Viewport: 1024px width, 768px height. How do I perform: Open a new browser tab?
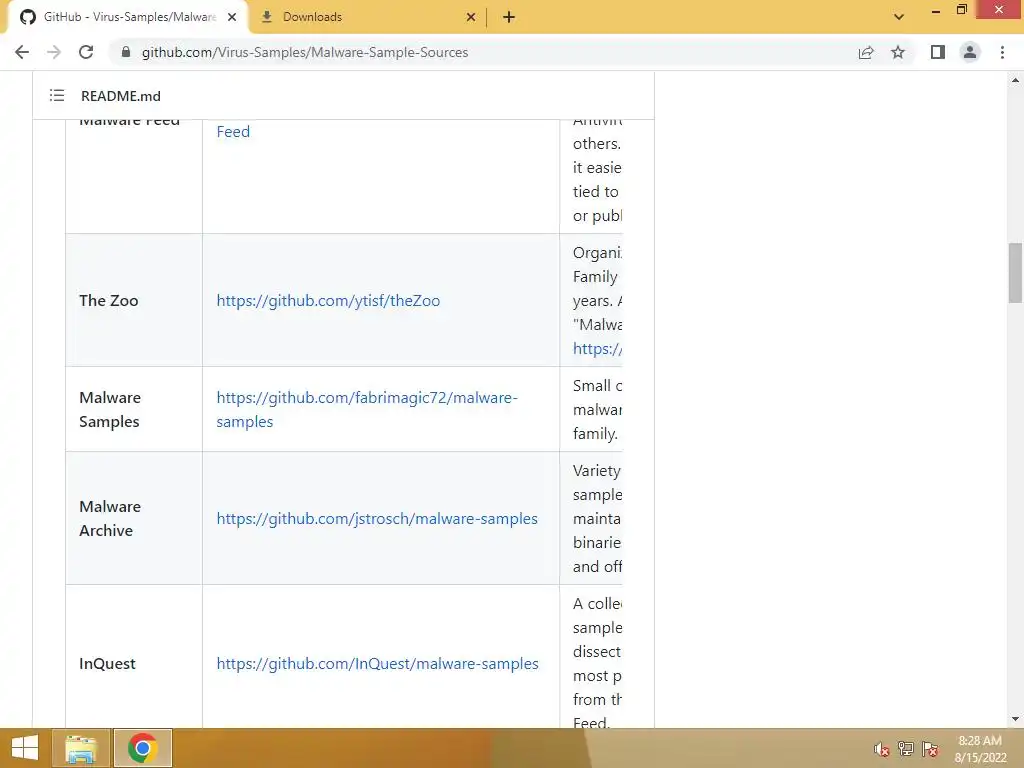click(x=509, y=17)
